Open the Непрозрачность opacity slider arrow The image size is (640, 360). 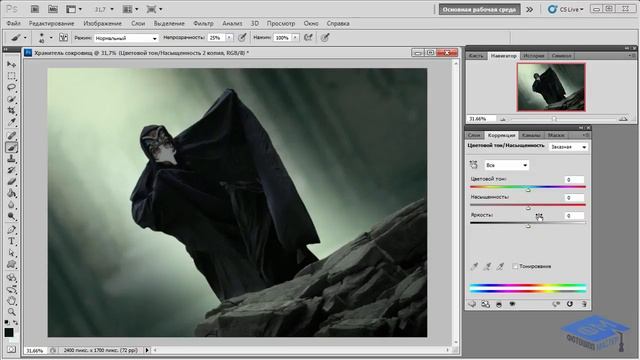[x=229, y=38]
